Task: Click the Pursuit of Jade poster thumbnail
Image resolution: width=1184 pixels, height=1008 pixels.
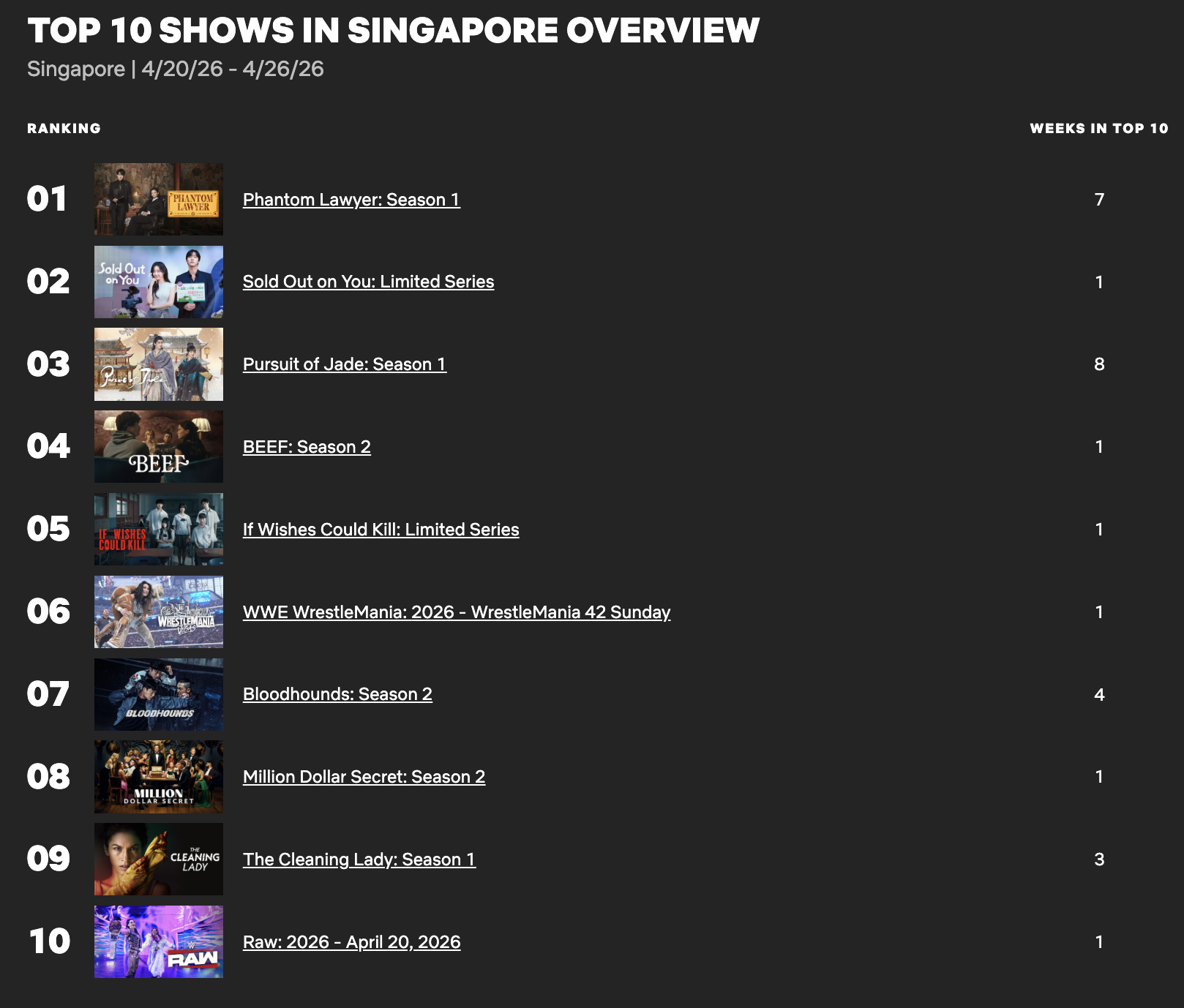Action: [x=159, y=364]
